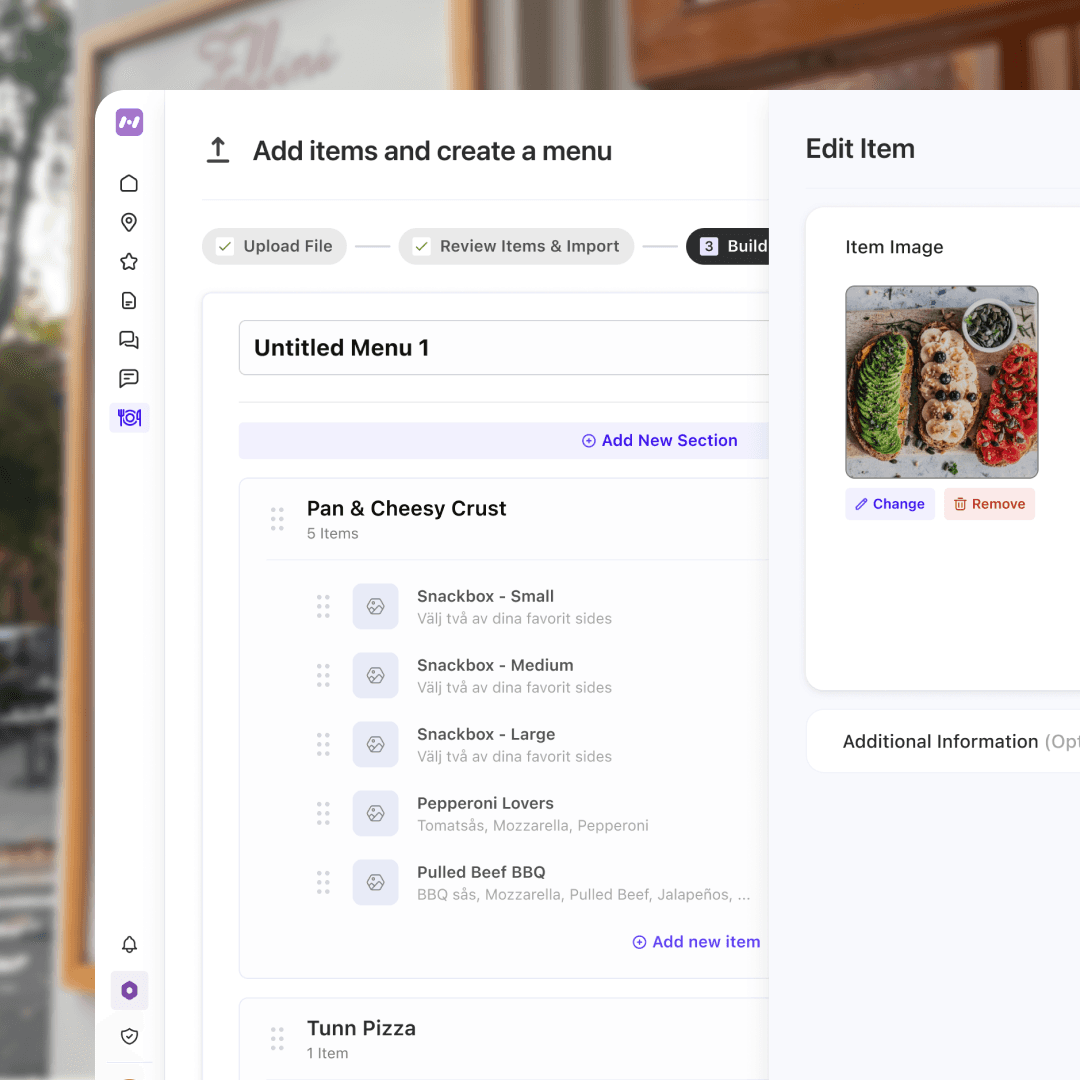Open the message lines bubble icon
The image size is (1080, 1080).
click(x=129, y=378)
